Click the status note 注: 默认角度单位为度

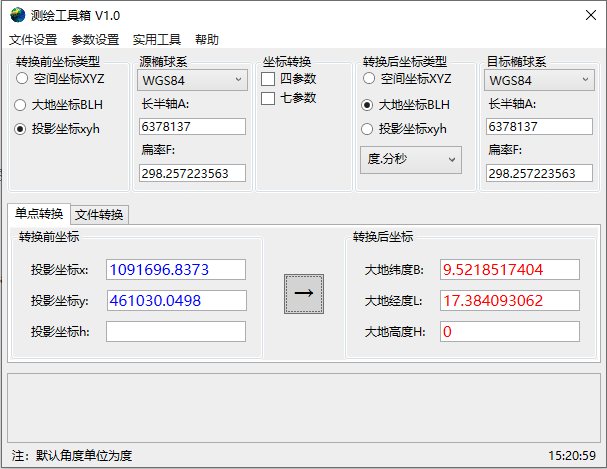[72, 455]
